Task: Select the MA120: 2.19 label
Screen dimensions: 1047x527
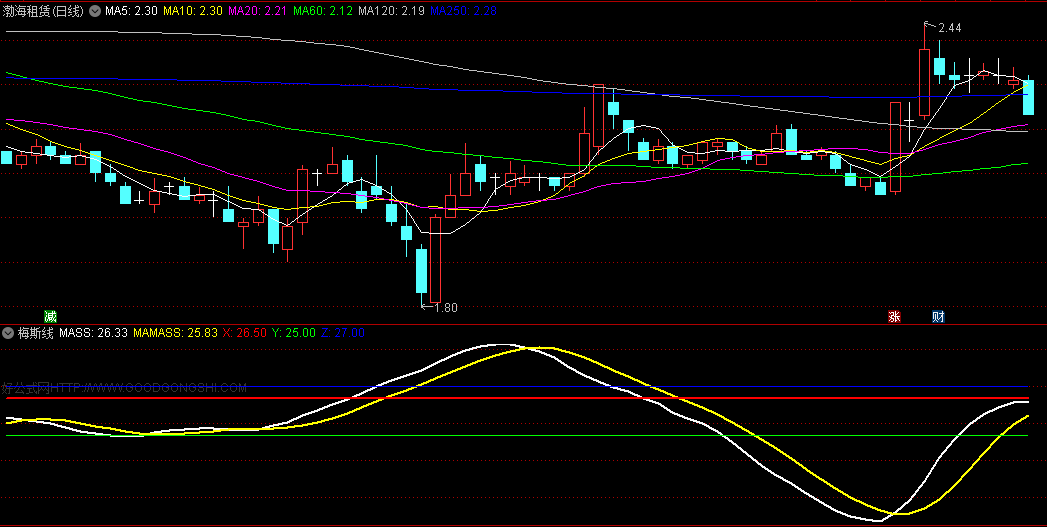Action: tap(391, 11)
